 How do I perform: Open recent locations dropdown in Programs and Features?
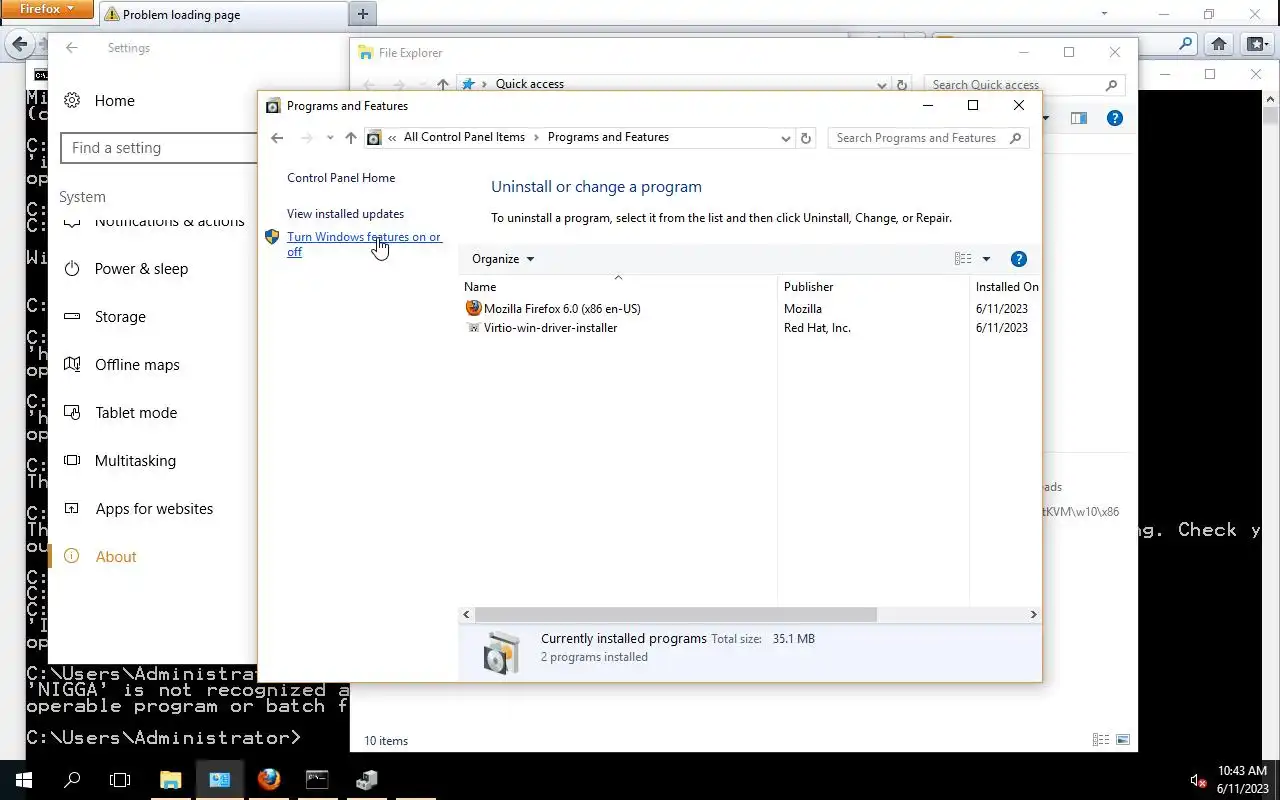[330, 138]
